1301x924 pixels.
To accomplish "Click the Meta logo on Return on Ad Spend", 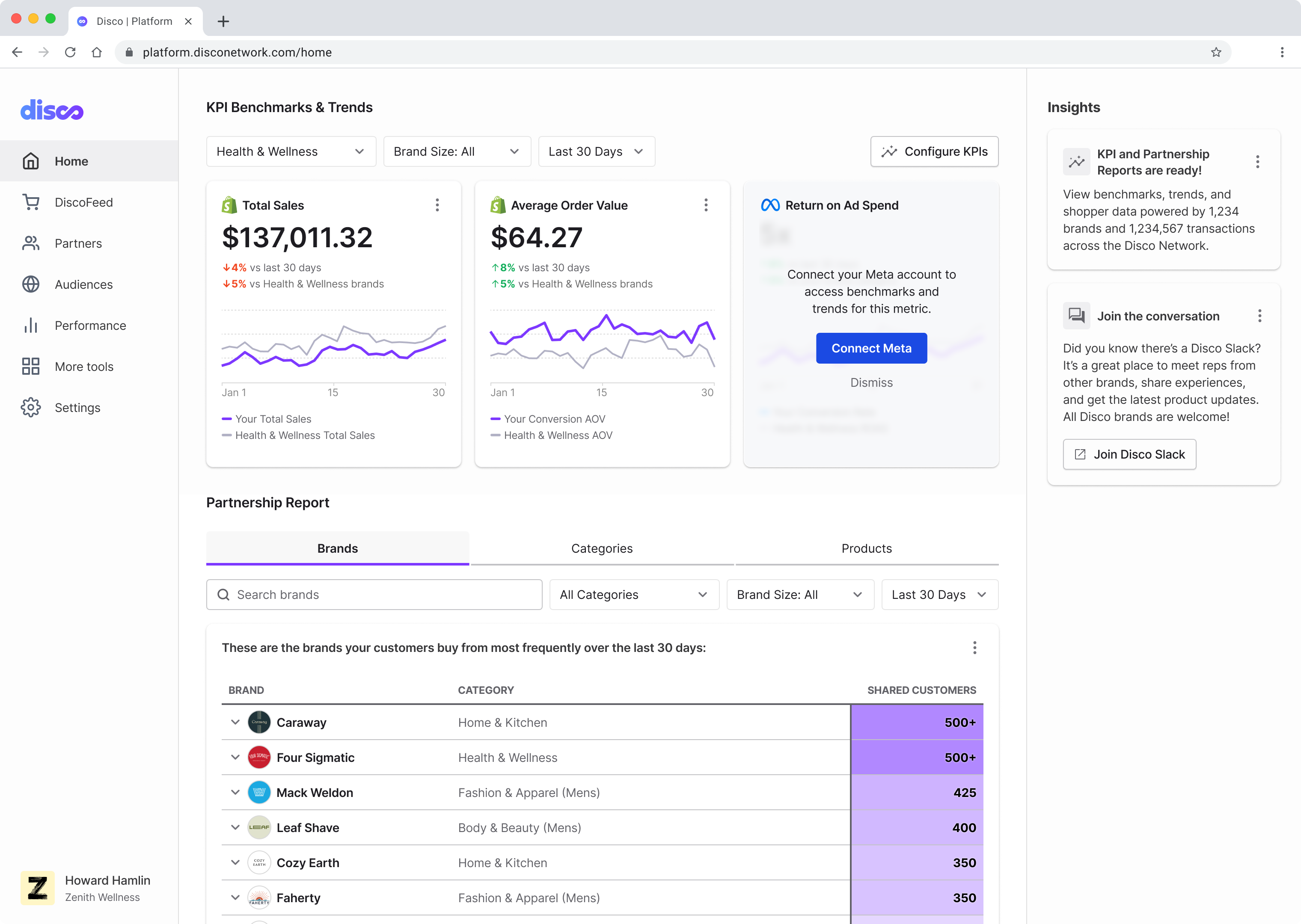I will tap(770, 205).
